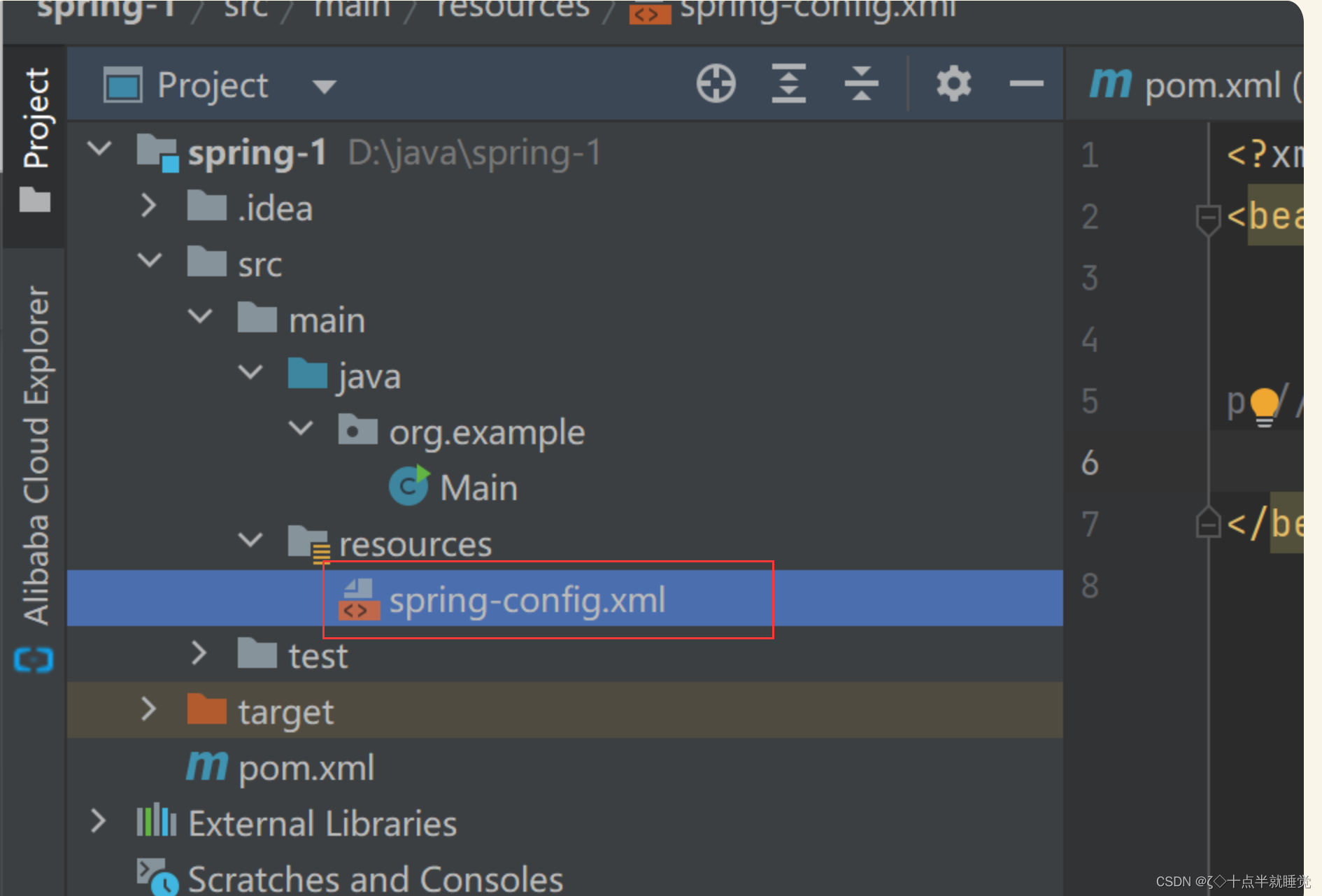Click the Alibaba Cloud Explorer logo icon
This screenshot has height=896, width=1322.
(34, 660)
